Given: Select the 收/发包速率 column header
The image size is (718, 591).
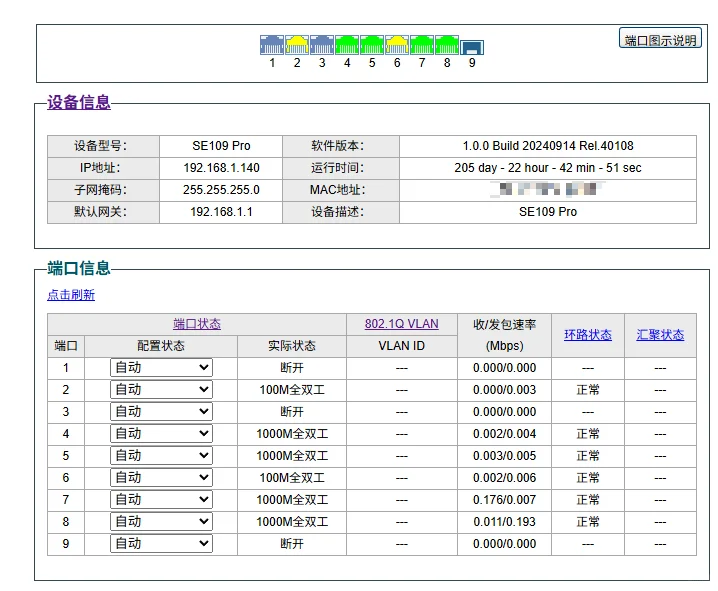Looking at the screenshot, I should (504, 335).
